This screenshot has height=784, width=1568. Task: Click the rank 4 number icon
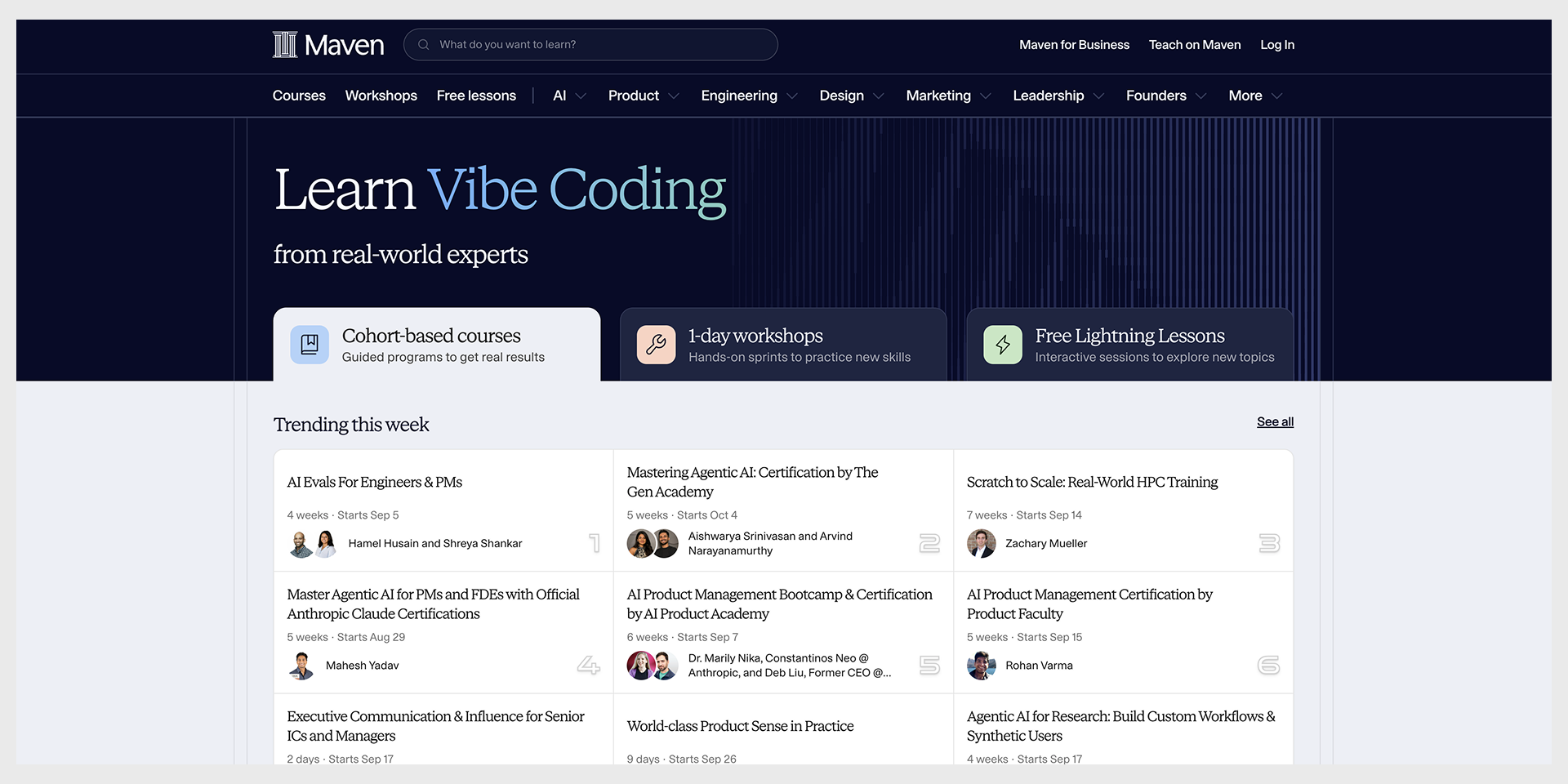[x=588, y=666]
